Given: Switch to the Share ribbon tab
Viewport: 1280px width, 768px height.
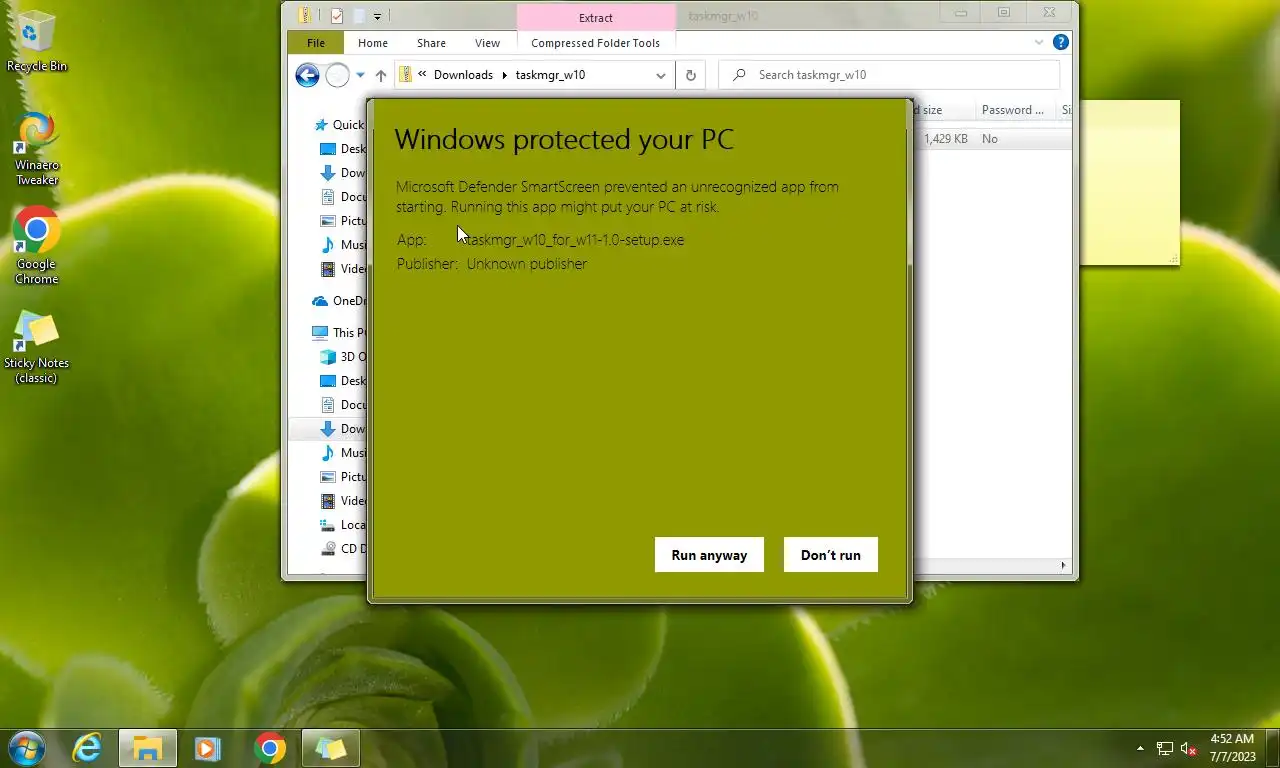Looking at the screenshot, I should coord(432,43).
